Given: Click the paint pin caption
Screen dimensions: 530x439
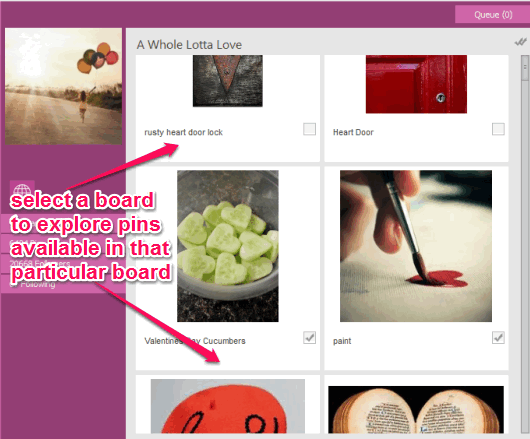Looking at the screenshot, I should [x=342, y=341].
